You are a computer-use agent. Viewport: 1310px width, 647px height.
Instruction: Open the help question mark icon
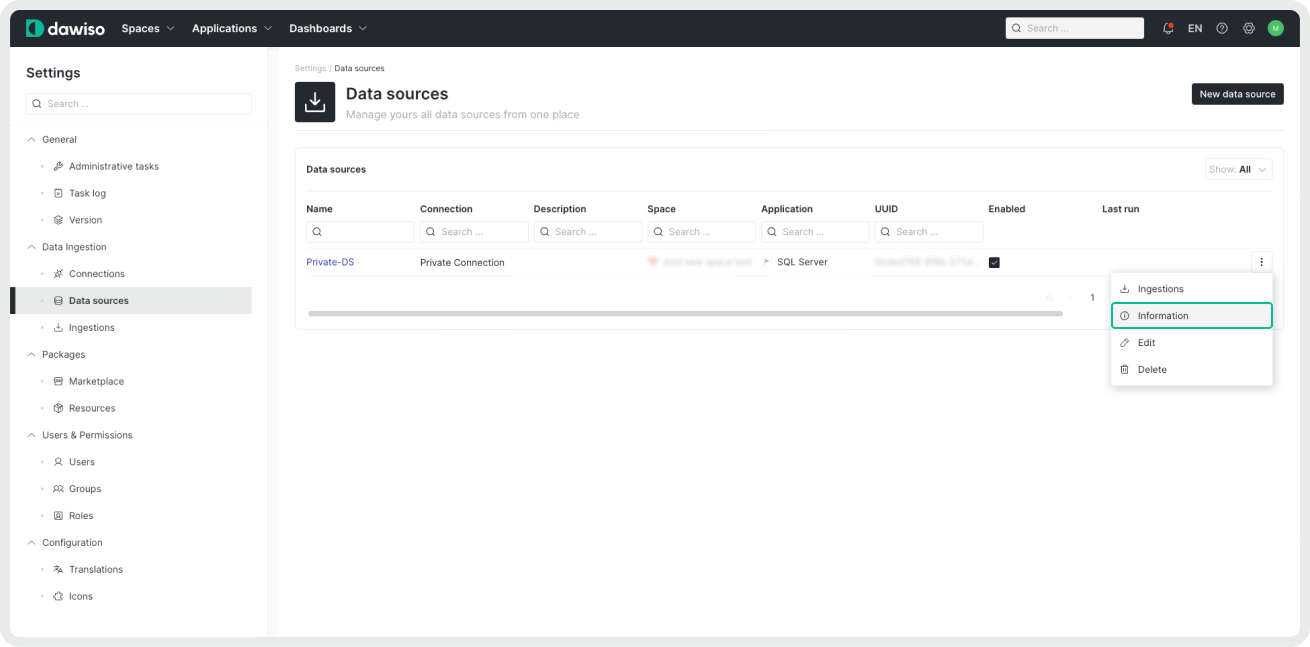1222,28
